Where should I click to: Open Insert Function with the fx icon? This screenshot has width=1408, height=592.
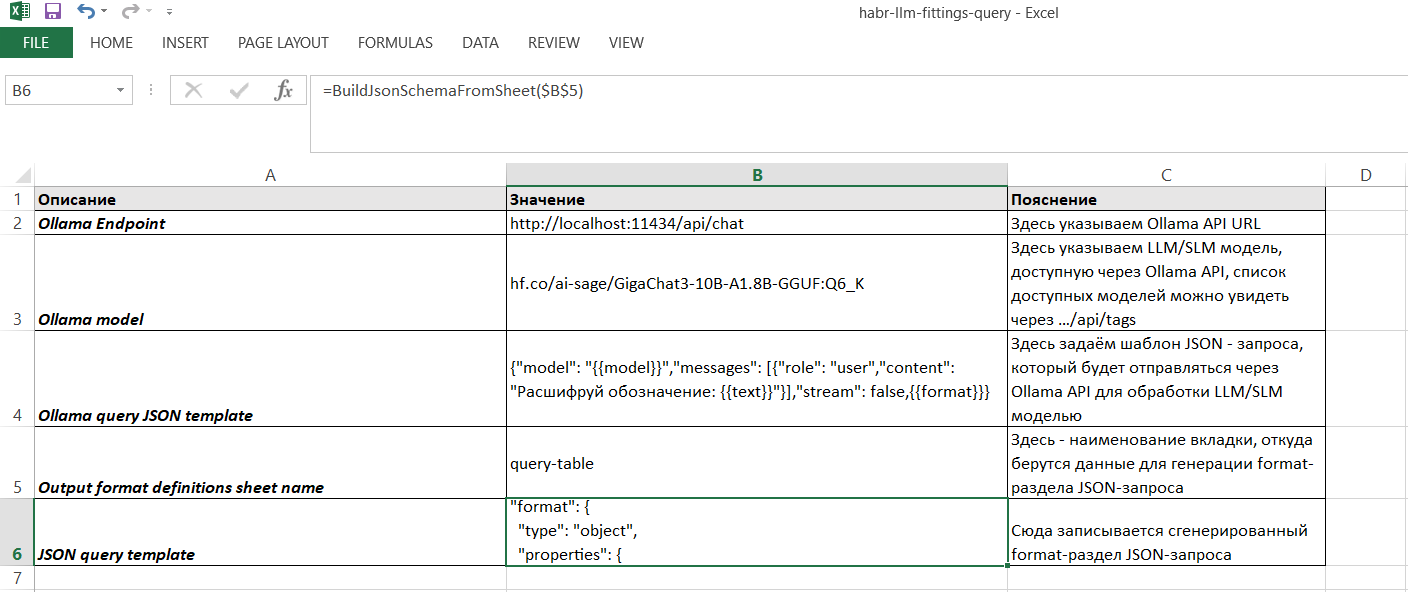284,89
